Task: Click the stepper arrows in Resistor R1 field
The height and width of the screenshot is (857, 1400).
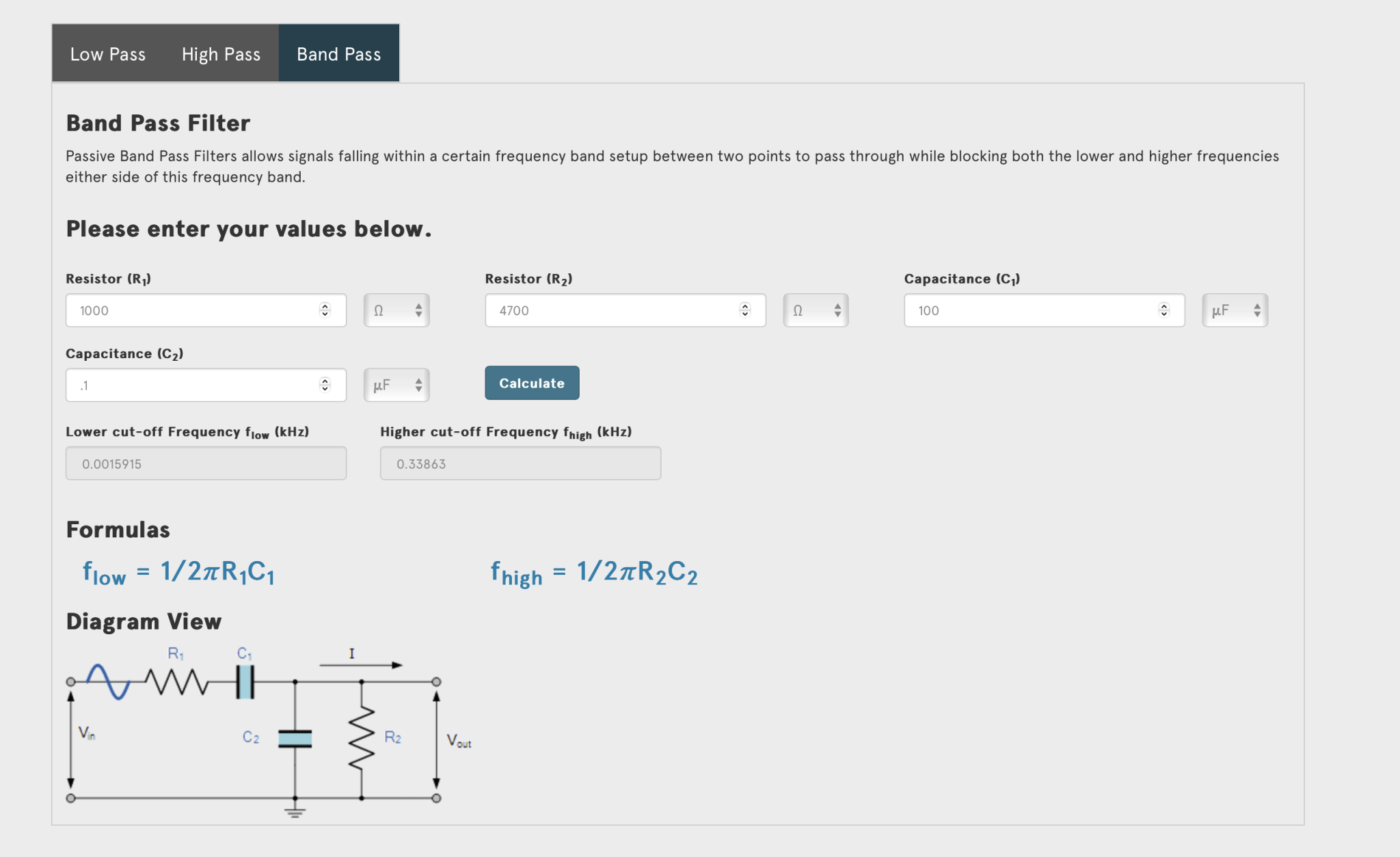Action: pos(325,310)
